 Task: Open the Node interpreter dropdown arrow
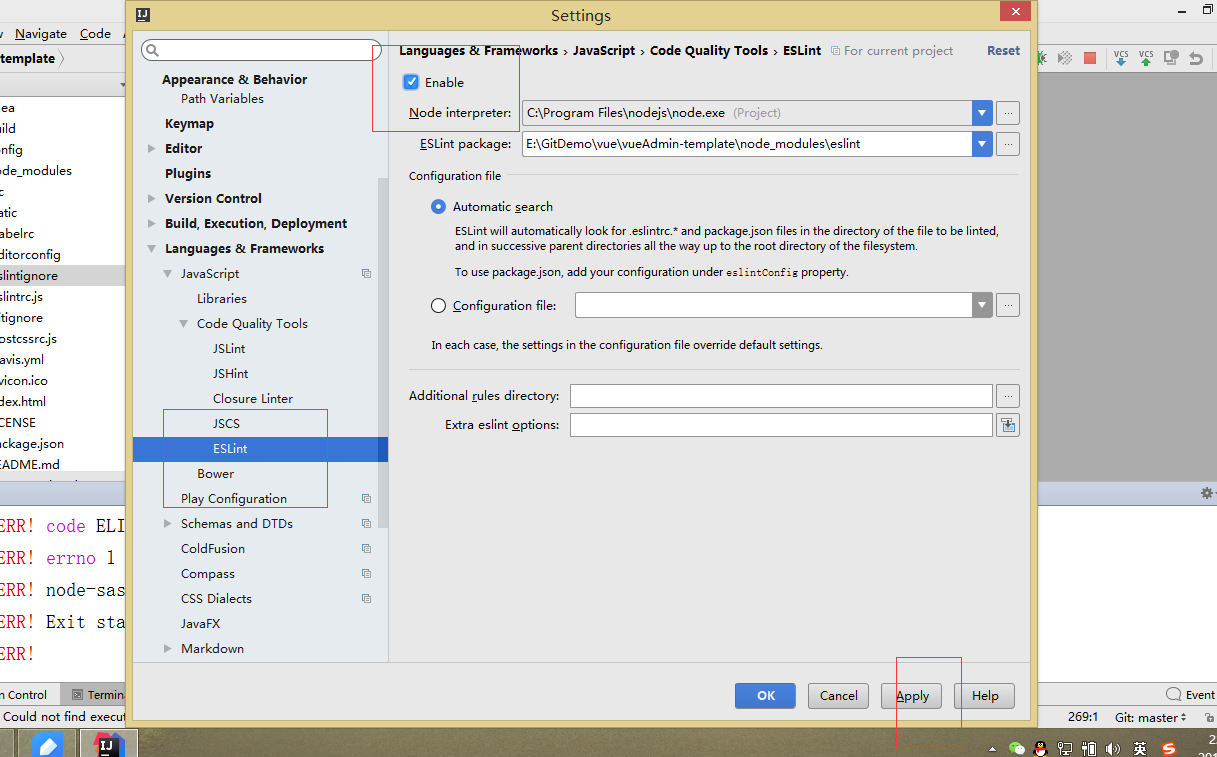tap(982, 113)
